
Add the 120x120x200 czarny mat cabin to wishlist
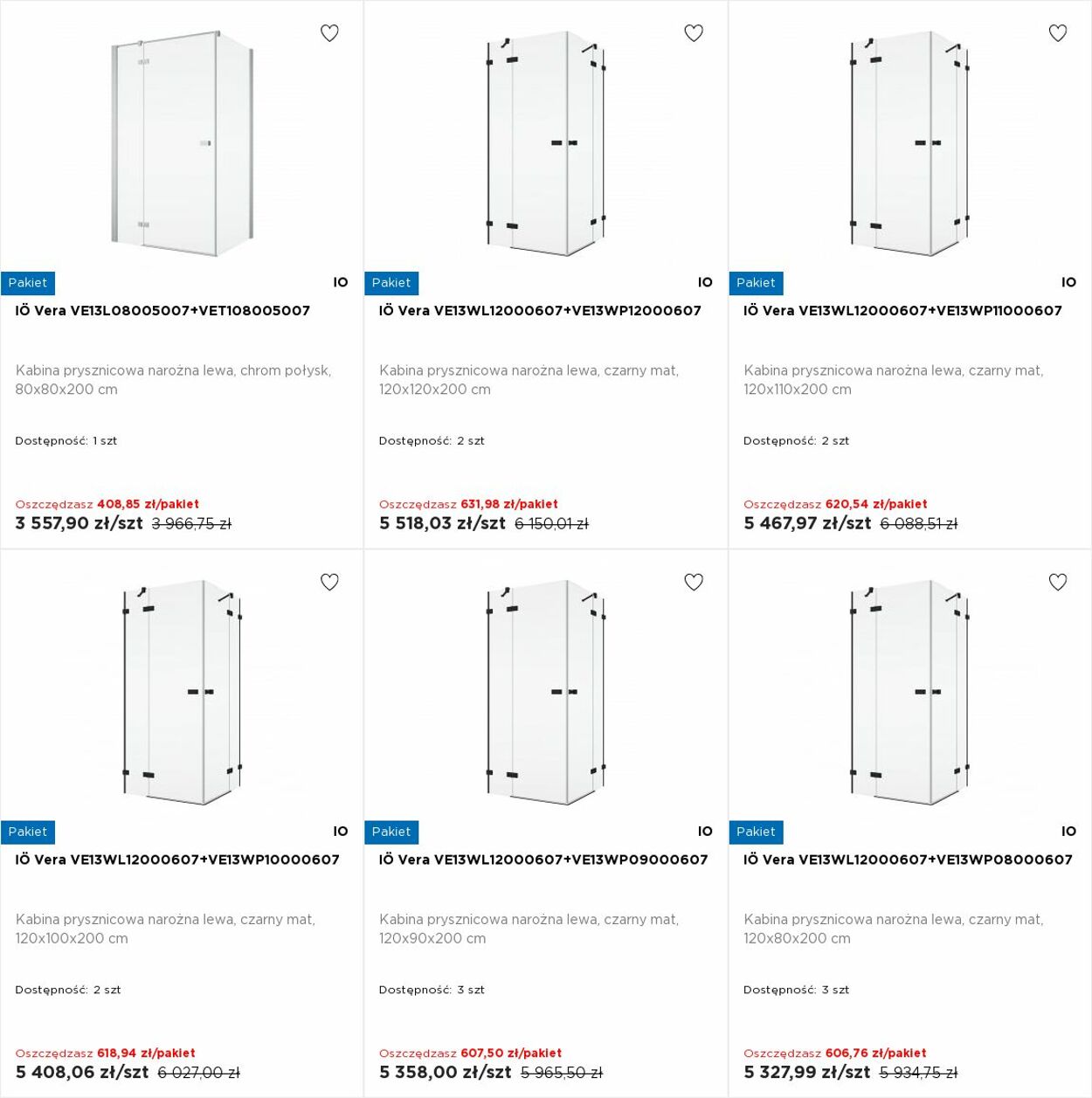coord(694,33)
